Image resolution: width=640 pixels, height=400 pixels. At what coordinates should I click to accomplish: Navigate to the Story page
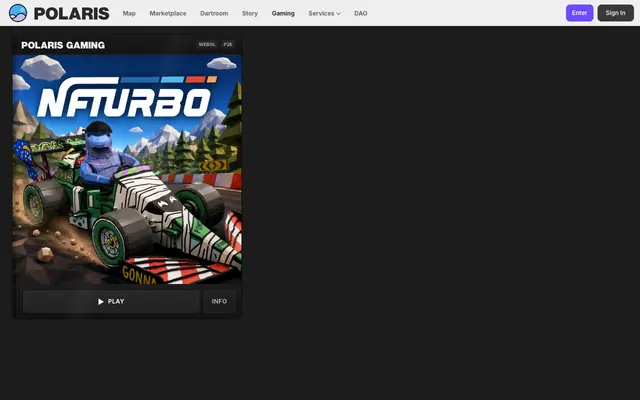point(250,13)
